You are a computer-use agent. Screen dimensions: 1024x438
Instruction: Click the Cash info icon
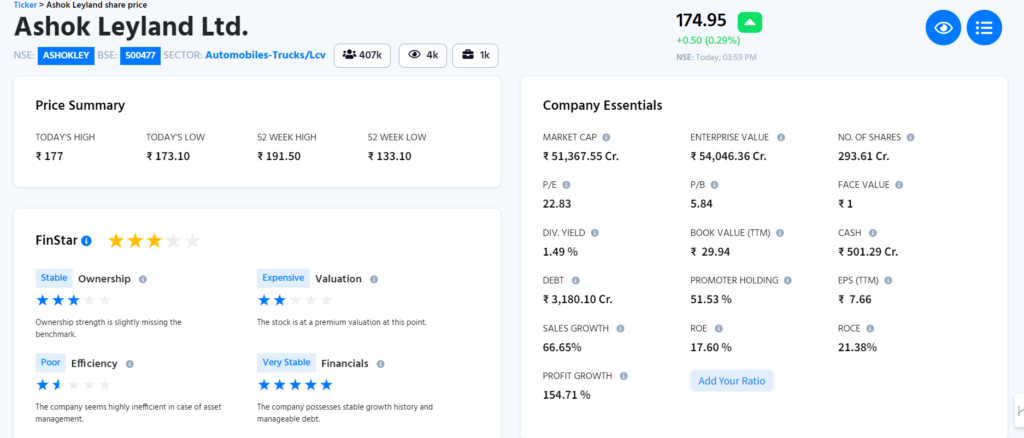872,233
